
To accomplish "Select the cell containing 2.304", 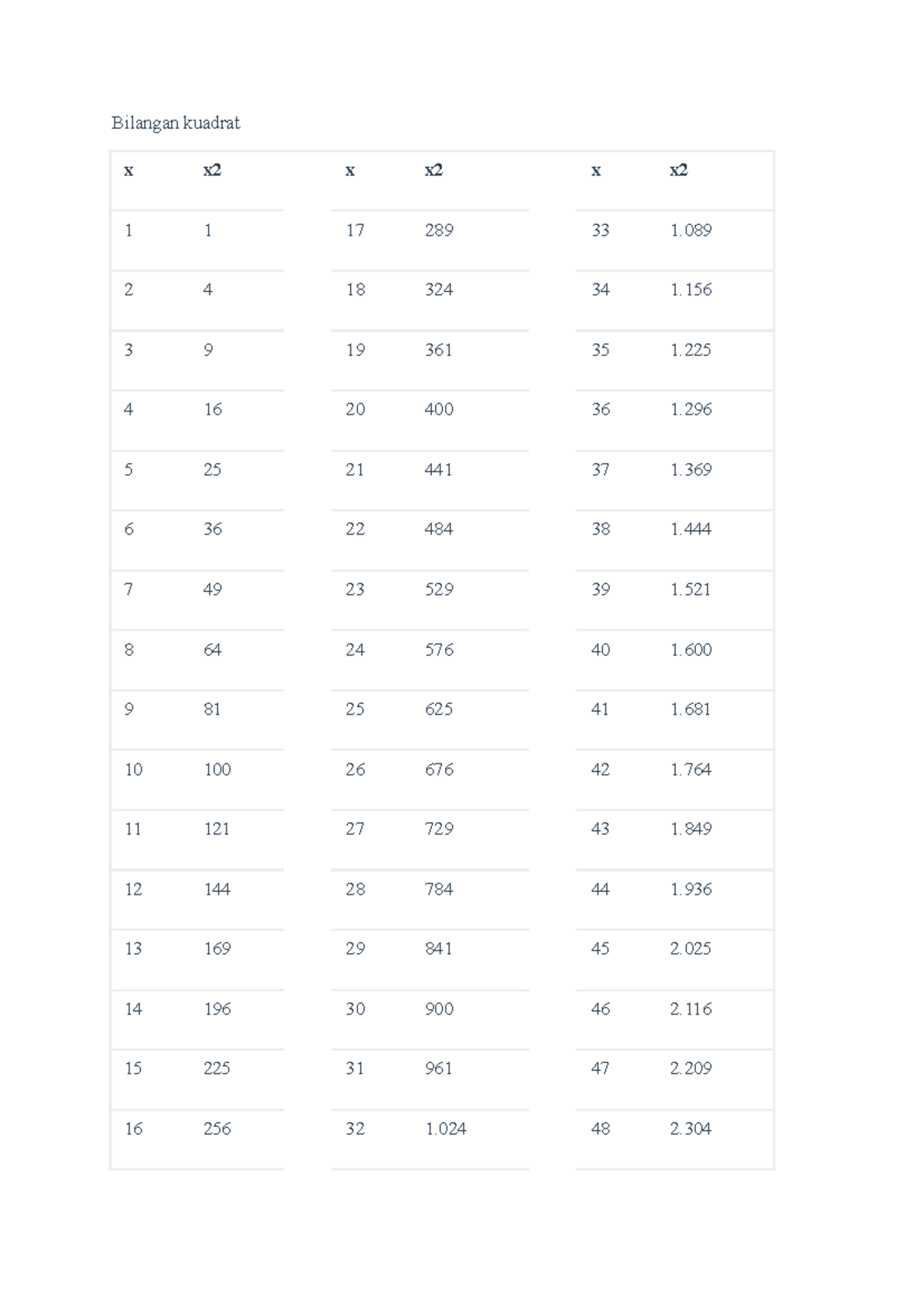I will pyautogui.click(x=691, y=1129).
